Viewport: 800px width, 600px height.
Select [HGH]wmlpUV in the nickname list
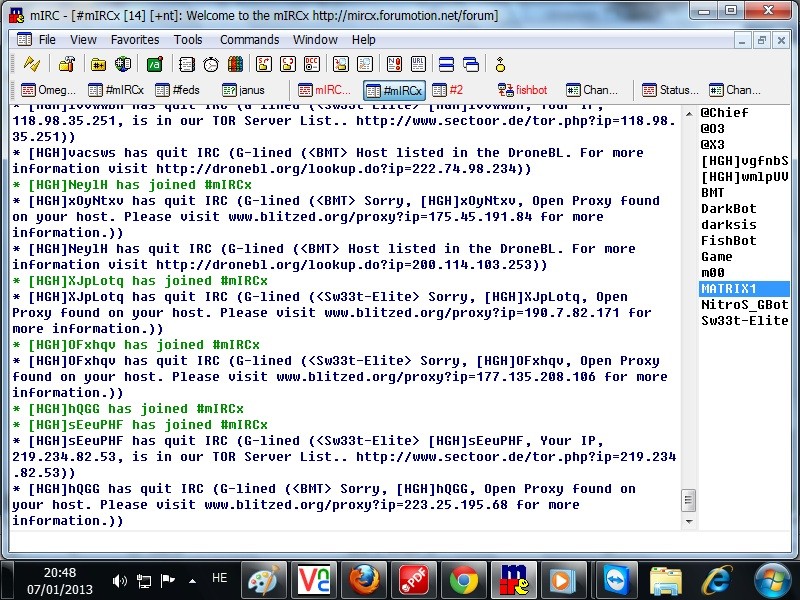click(x=744, y=177)
